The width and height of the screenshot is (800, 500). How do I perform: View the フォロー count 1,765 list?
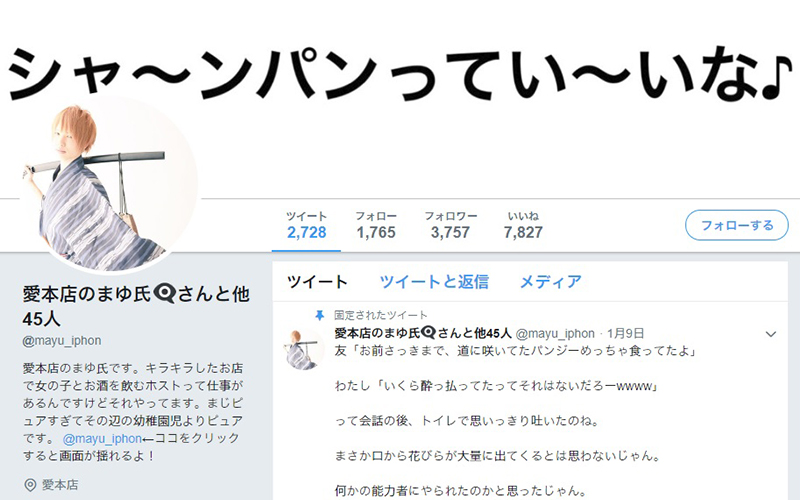coord(376,225)
